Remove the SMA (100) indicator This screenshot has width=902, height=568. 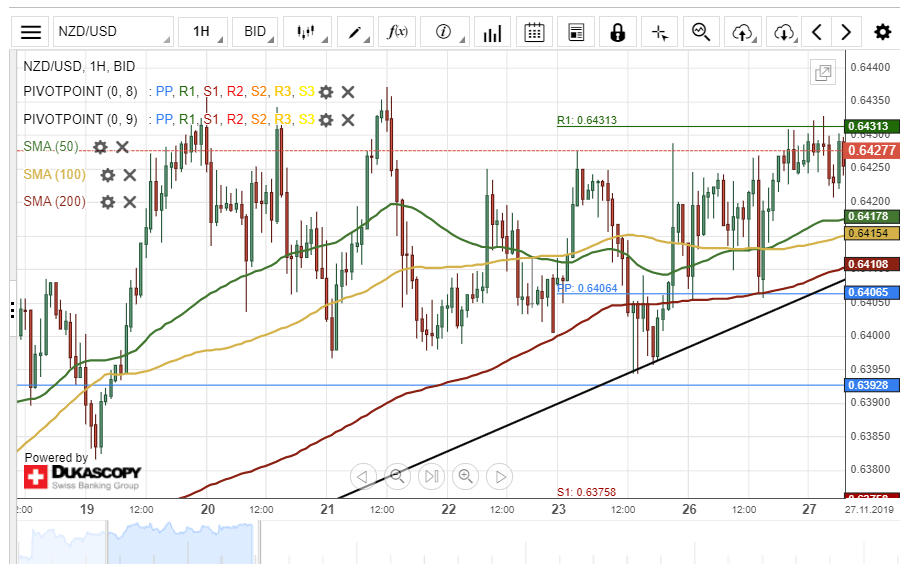[130, 175]
